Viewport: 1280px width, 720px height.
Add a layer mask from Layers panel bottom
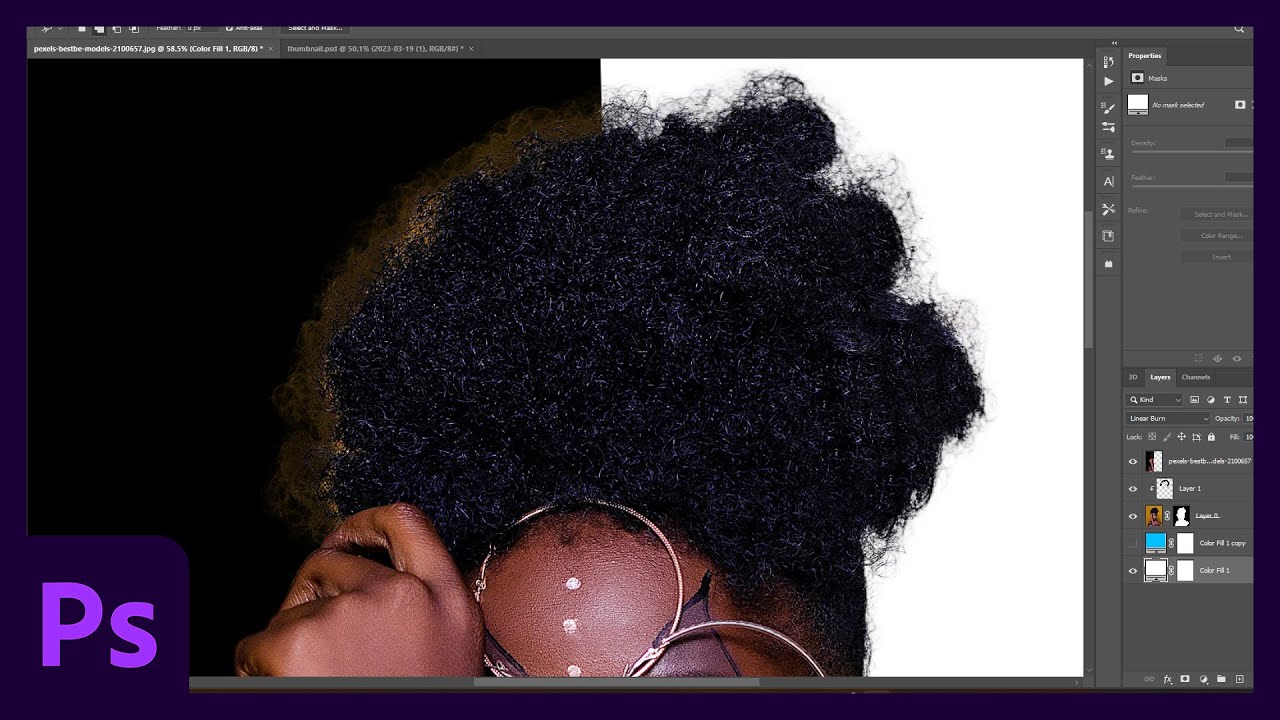click(x=1185, y=679)
